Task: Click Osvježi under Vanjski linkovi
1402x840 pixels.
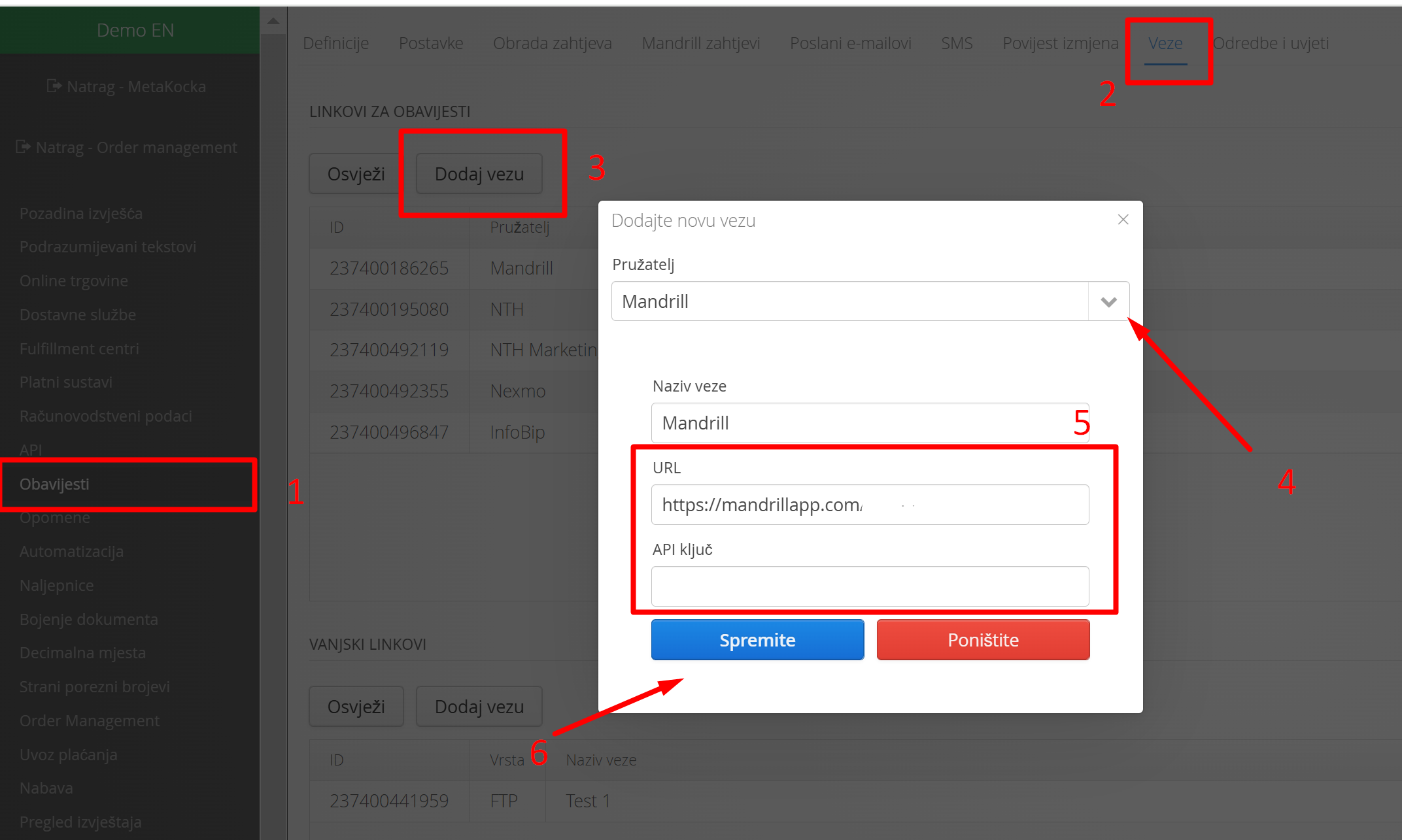Action: (356, 707)
